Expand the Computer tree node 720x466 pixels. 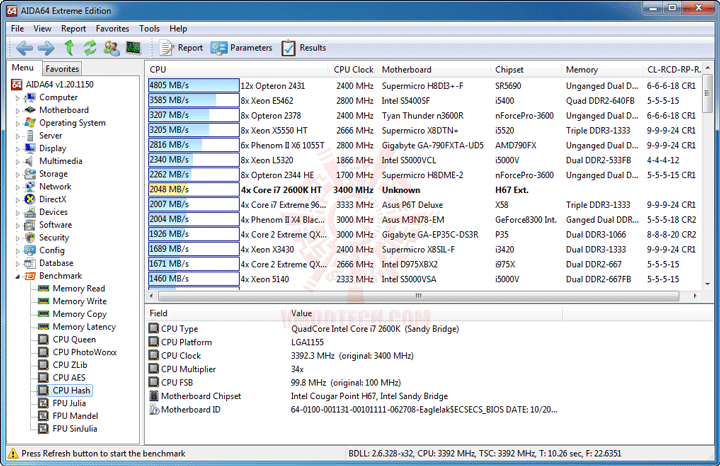(x=17, y=98)
